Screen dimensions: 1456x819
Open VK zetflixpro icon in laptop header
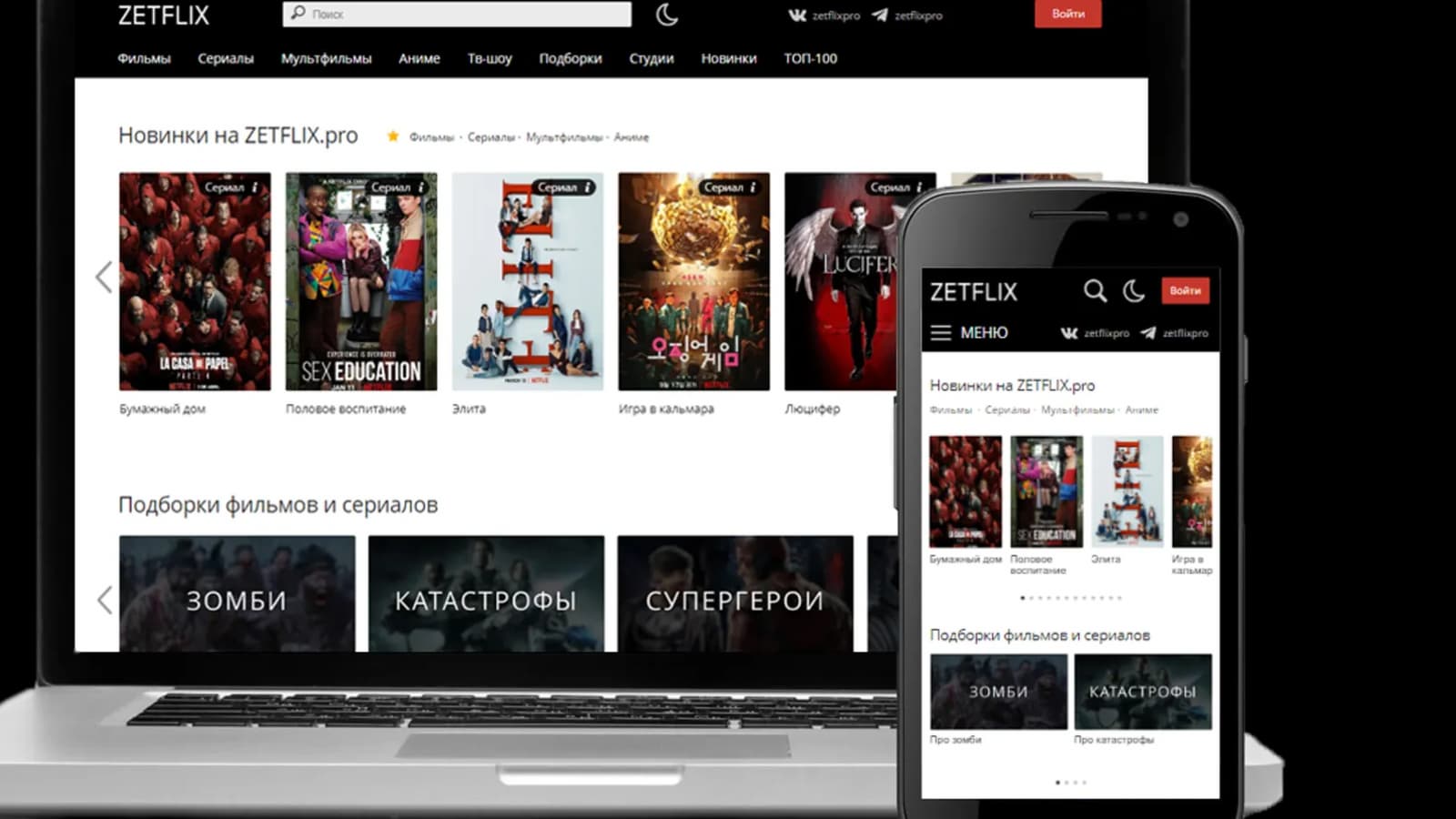[797, 15]
